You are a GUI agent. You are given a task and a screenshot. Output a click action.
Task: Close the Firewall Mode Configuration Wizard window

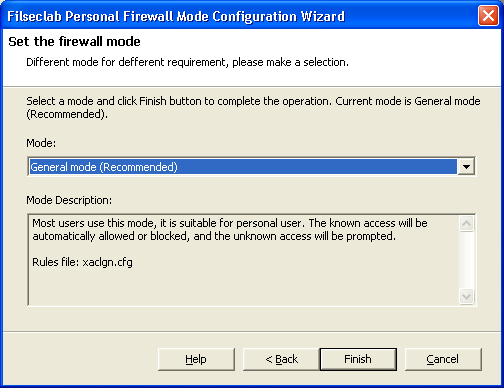click(x=488, y=16)
